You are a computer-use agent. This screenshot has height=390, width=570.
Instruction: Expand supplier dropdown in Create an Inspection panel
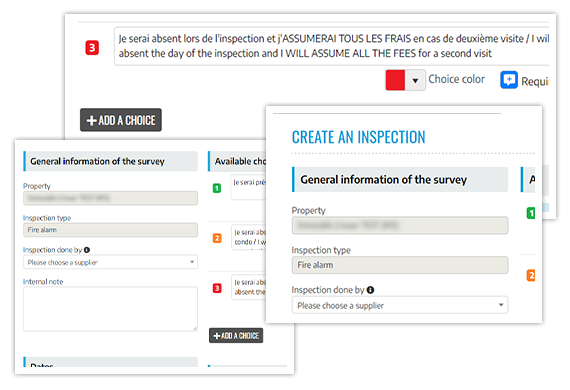400,305
